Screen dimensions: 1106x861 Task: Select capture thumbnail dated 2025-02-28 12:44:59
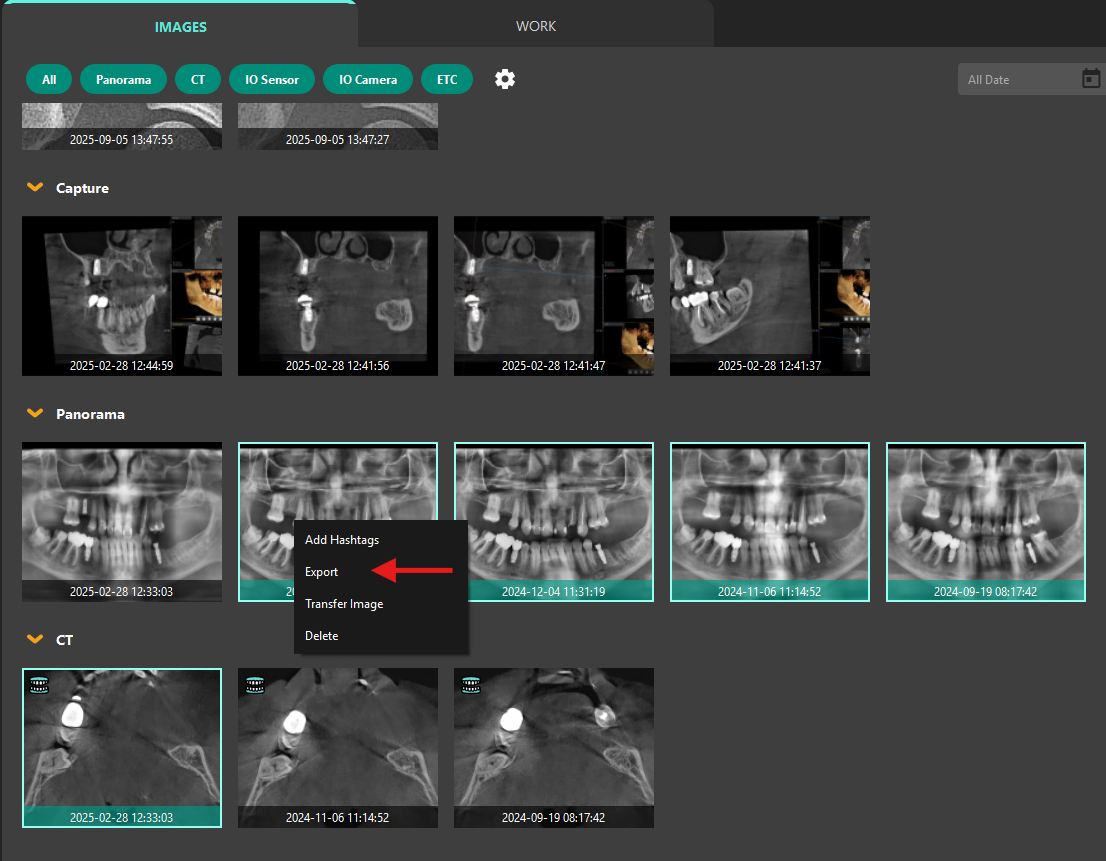(x=122, y=295)
